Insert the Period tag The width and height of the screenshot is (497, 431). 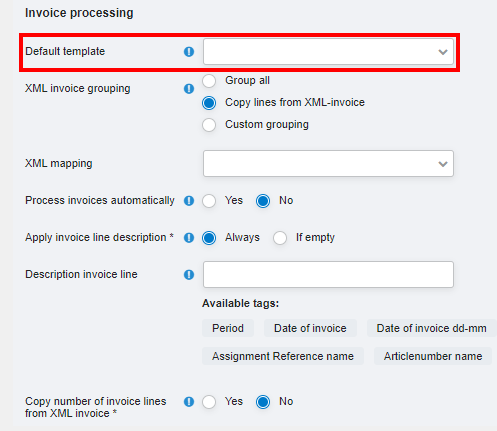point(228,328)
